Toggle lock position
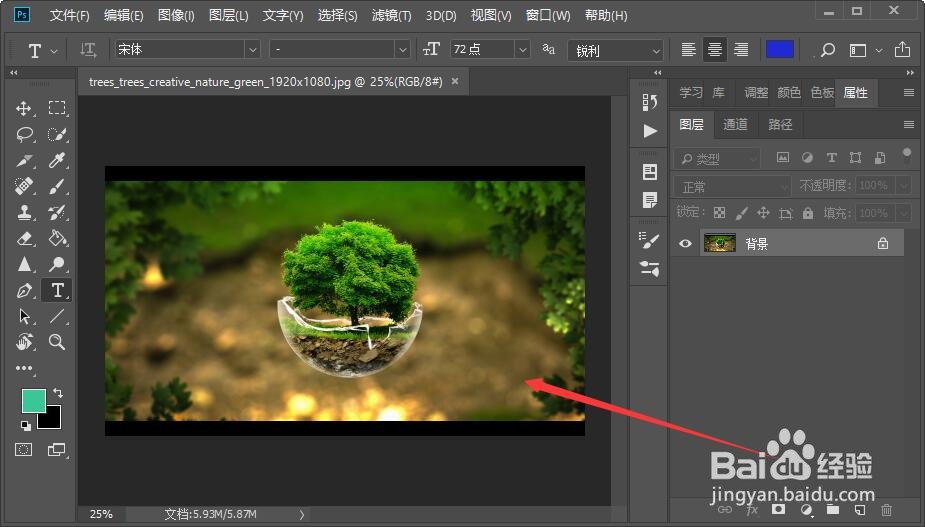Image resolution: width=925 pixels, height=527 pixels. click(x=763, y=213)
